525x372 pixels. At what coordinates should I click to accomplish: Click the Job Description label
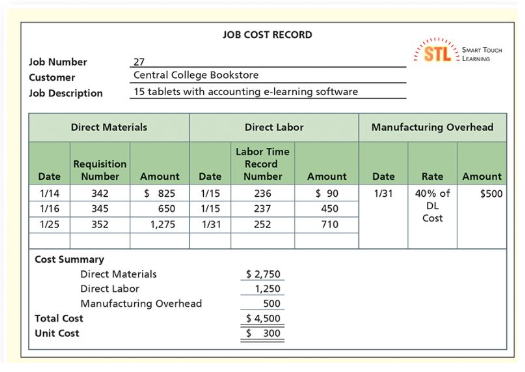pos(66,93)
